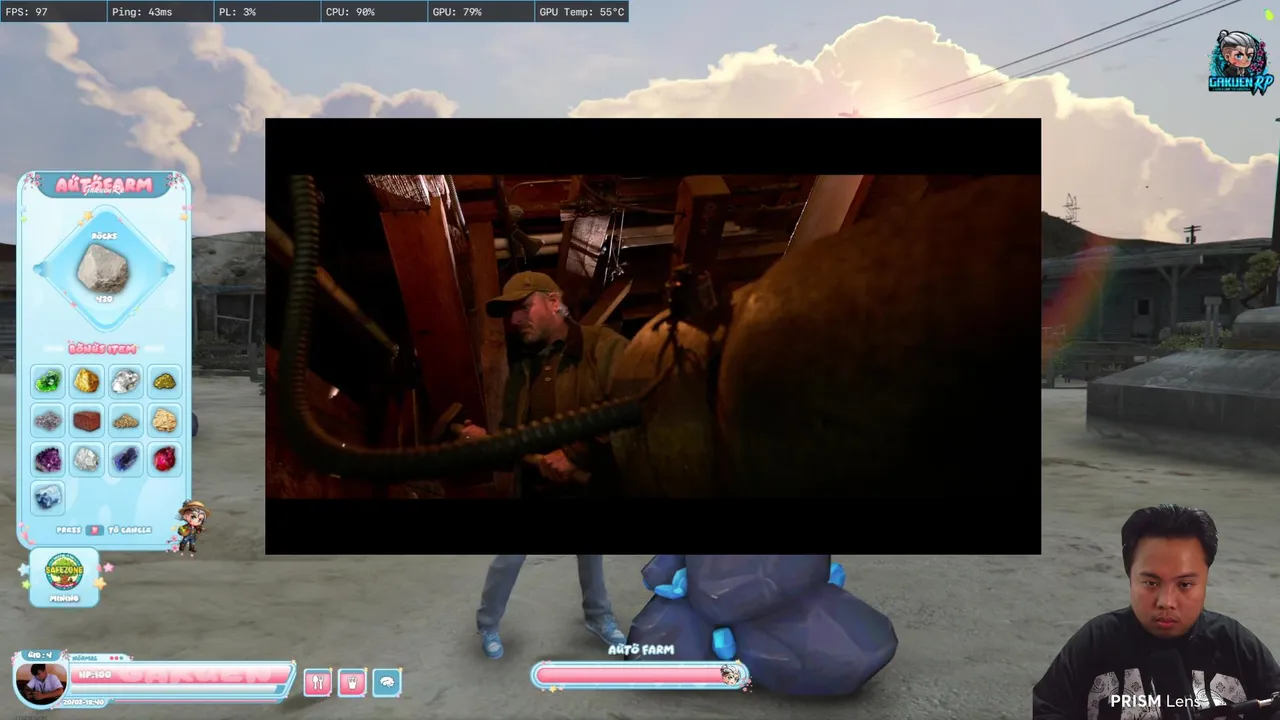Pick the white crystal bonus item
The height and width of the screenshot is (720, 1280).
[87, 459]
